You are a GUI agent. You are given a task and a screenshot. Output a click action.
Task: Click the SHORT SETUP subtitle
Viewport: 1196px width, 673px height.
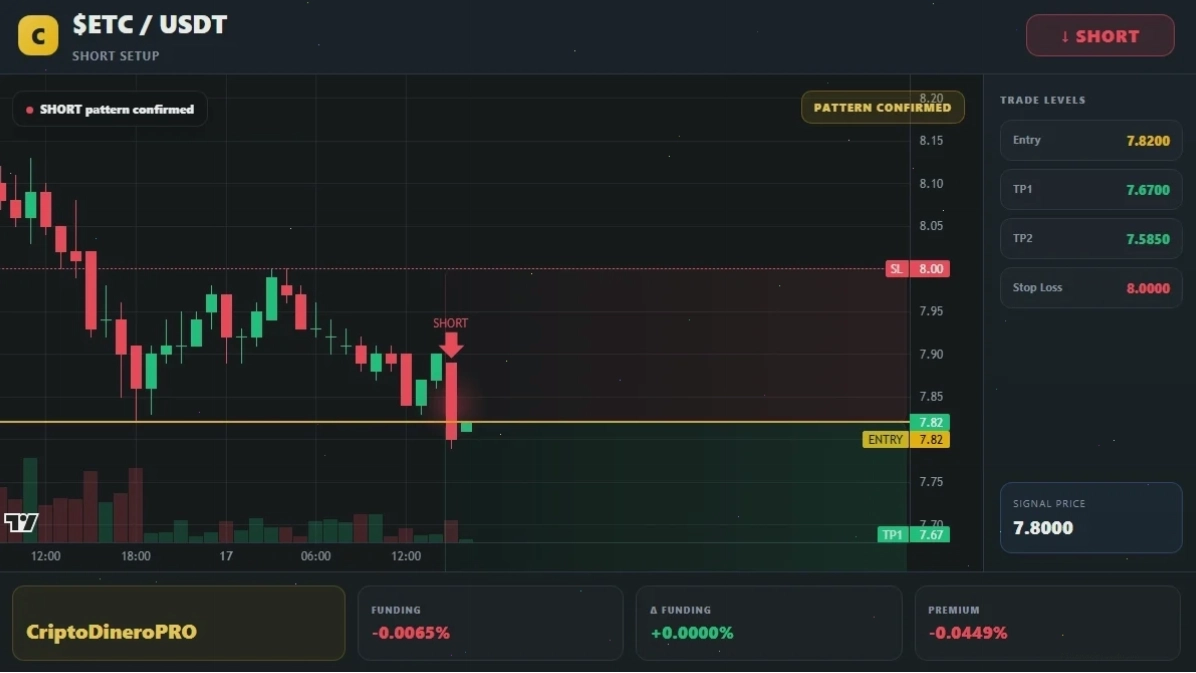click(116, 56)
